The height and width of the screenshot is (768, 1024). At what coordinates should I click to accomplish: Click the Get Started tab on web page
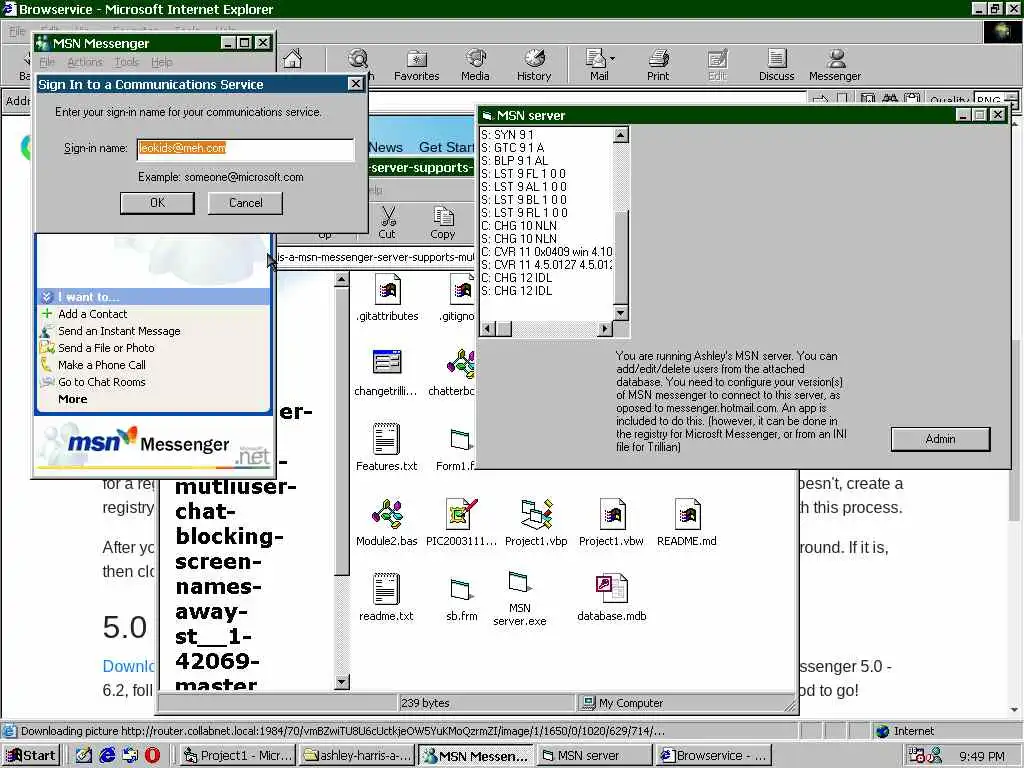pyautogui.click(x=446, y=148)
